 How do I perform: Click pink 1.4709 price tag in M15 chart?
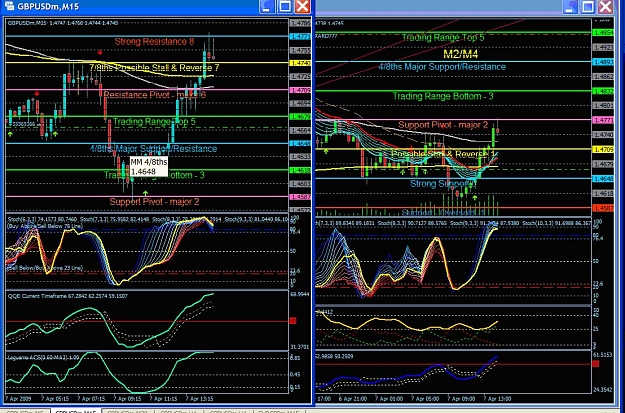pos(300,90)
